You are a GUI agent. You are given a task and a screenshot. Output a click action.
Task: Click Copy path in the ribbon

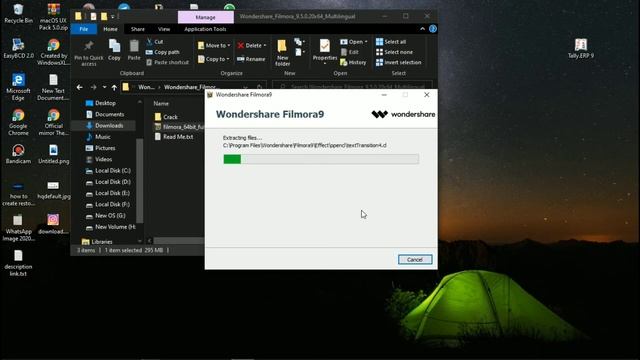point(162,52)
